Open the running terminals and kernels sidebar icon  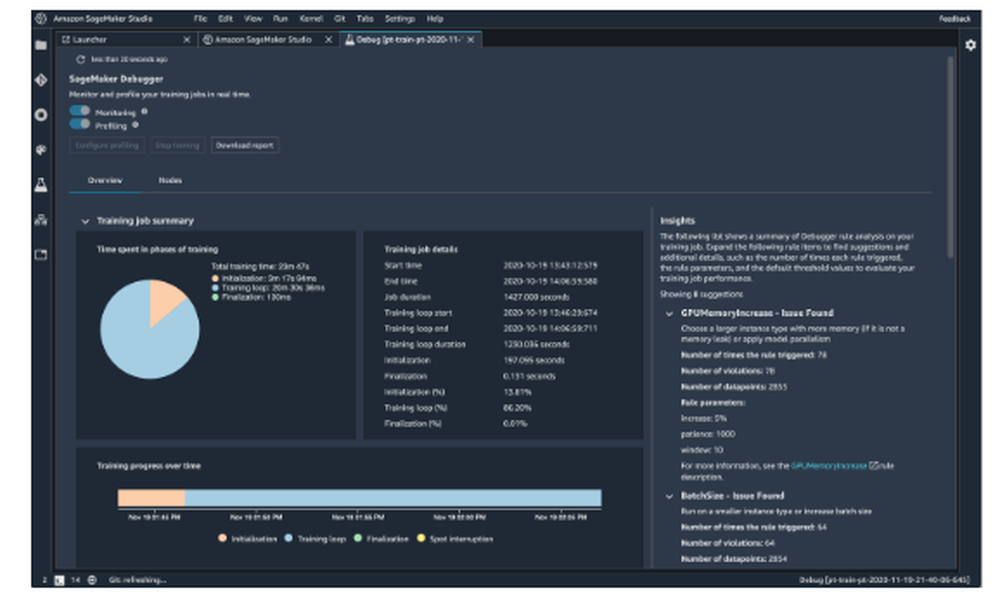41,115
